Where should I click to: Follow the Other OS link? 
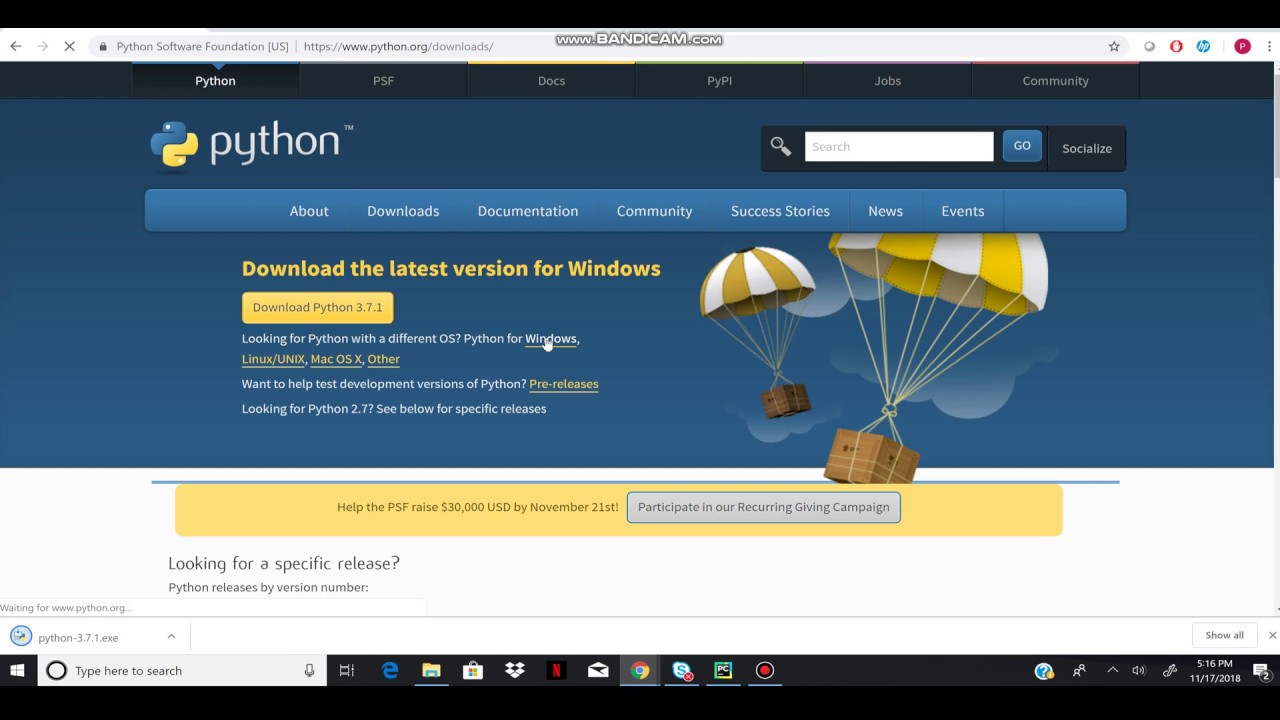383,359
